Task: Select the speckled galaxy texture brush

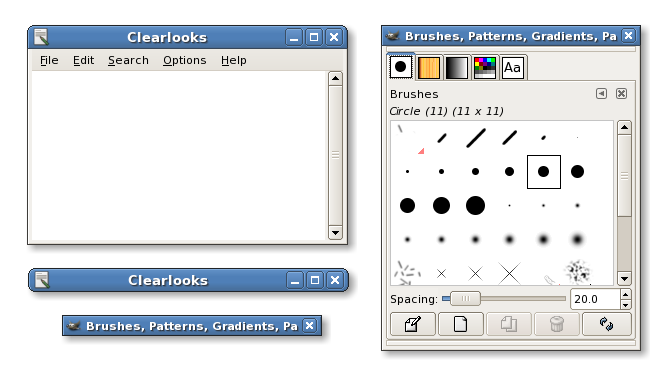Action: [x=577, y=272]
